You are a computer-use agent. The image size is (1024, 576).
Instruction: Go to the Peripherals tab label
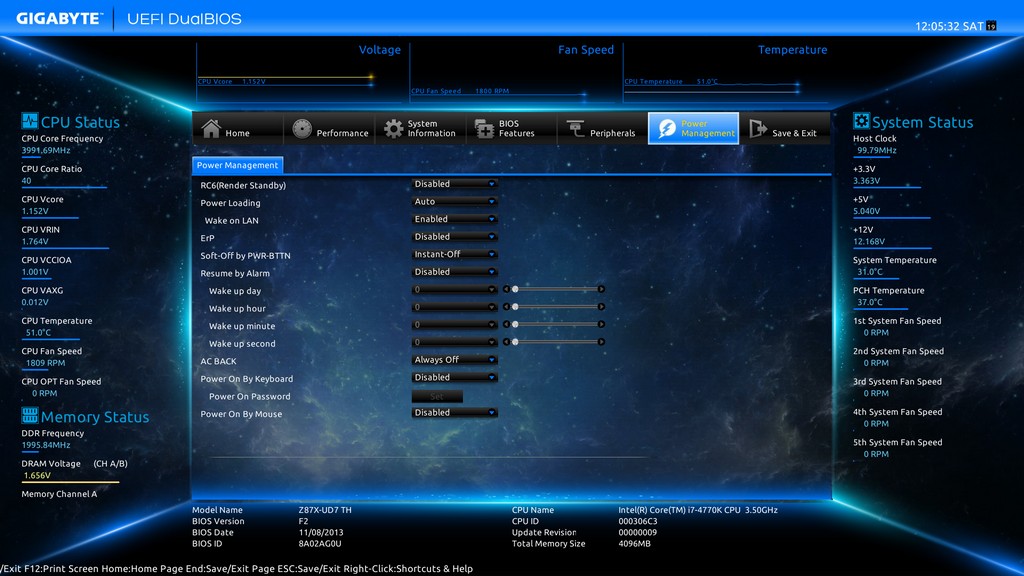(x=612, y=133)
